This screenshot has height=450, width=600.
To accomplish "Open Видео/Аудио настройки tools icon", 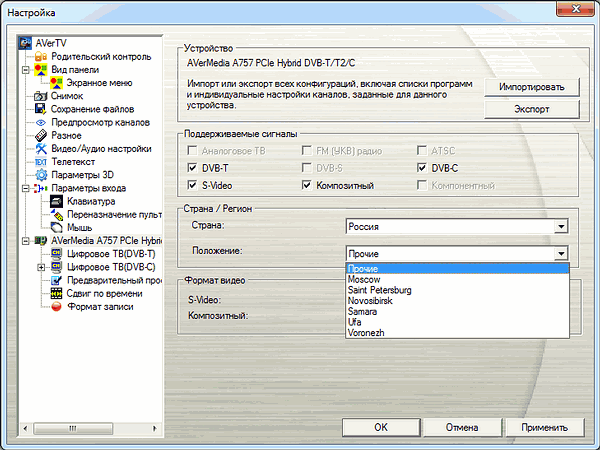I will (41, 148).
